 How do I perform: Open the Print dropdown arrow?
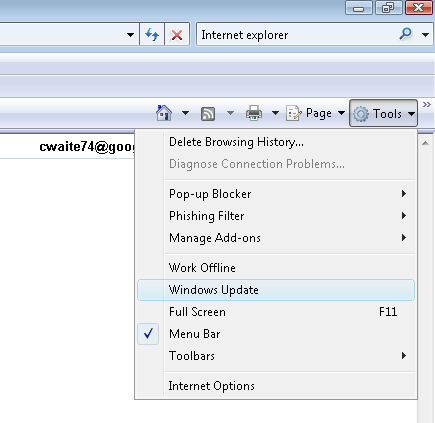pyautogui.click(x=275, y=113)
